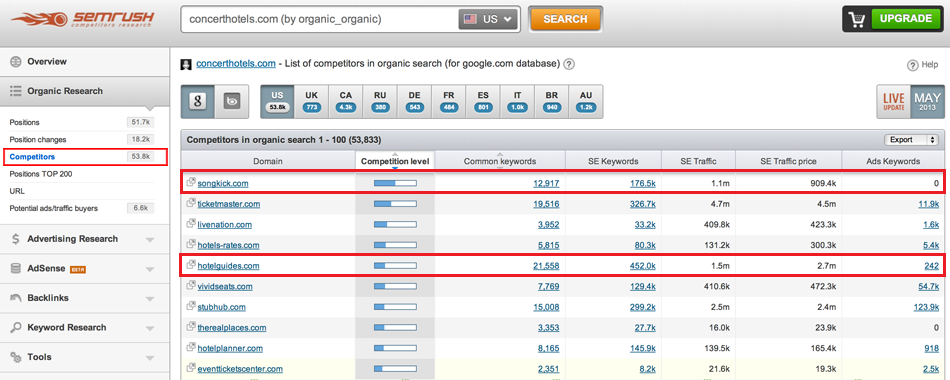The height and width of the screenshot is (380, 950).
Task: Click the orange SEARCH button
Action: pyautogui.click(x=566, y=19)
